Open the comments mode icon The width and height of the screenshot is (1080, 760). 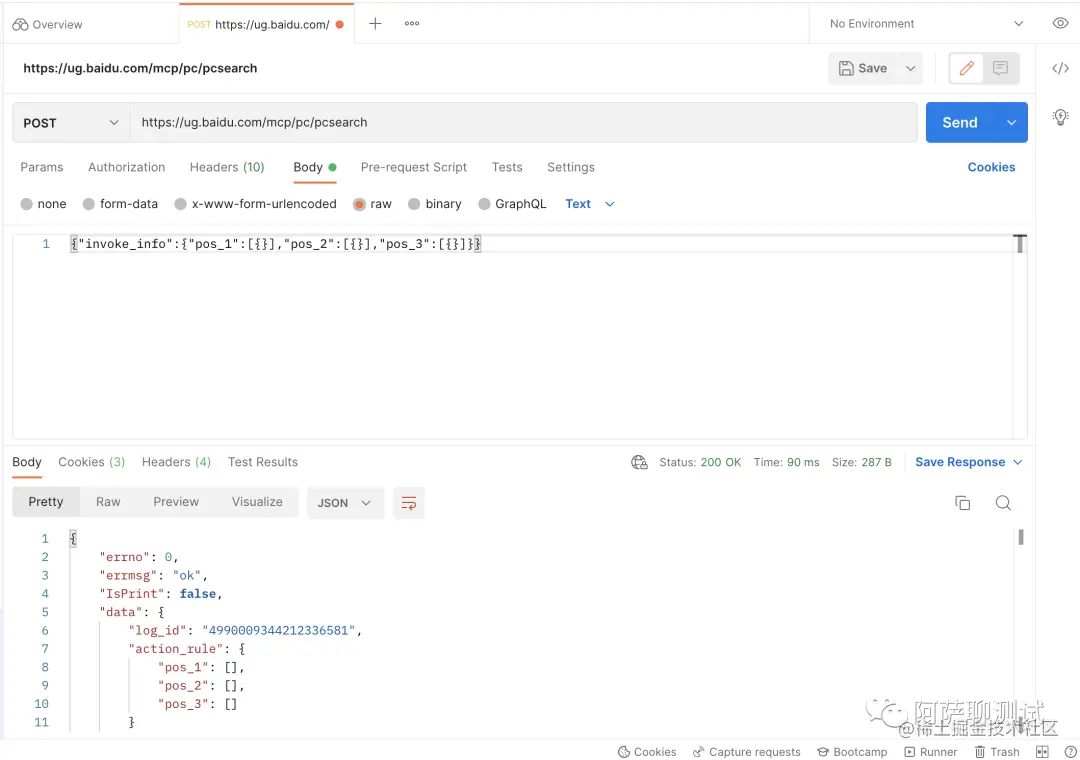pos(1000,68)
